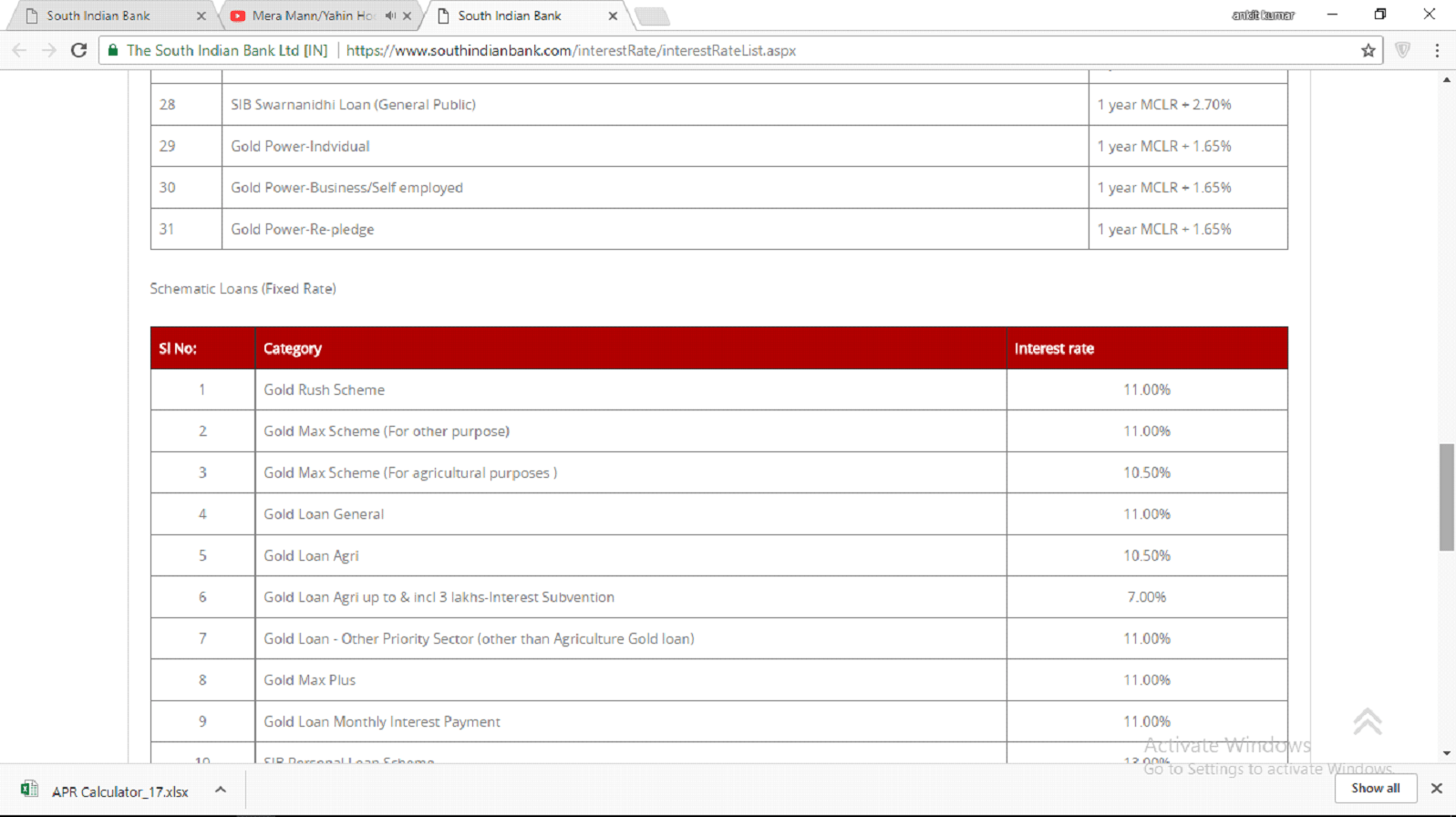Close the active South Indian Bank tab
Screen dimensions: 1456x817
point(613,16)
